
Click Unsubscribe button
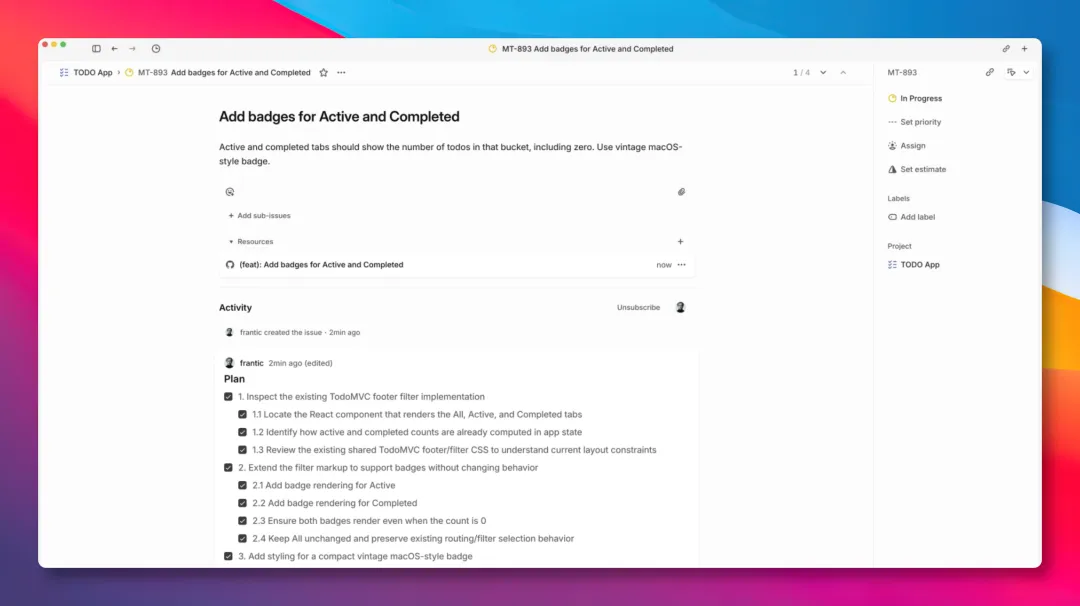(x=638, y=307)
